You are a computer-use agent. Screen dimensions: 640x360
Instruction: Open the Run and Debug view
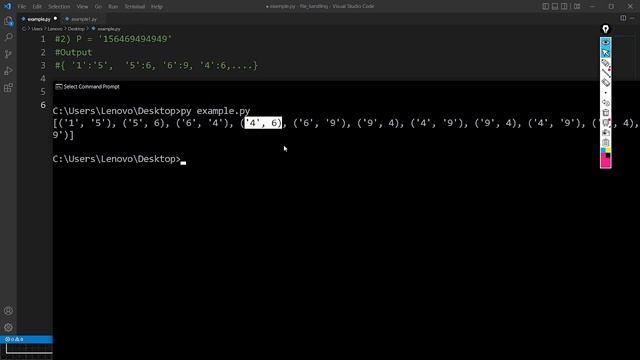[x=8, y=71]
